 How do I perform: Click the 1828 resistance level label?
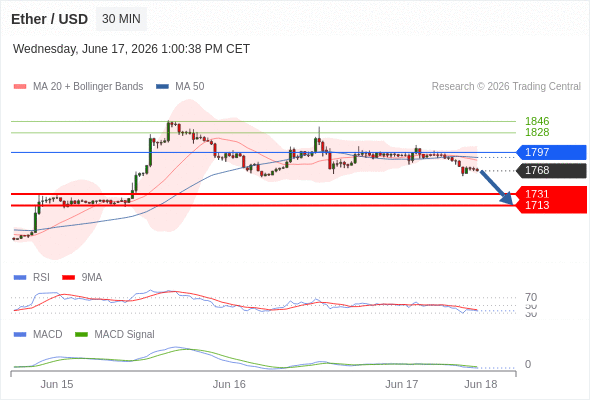coord(537,132)
